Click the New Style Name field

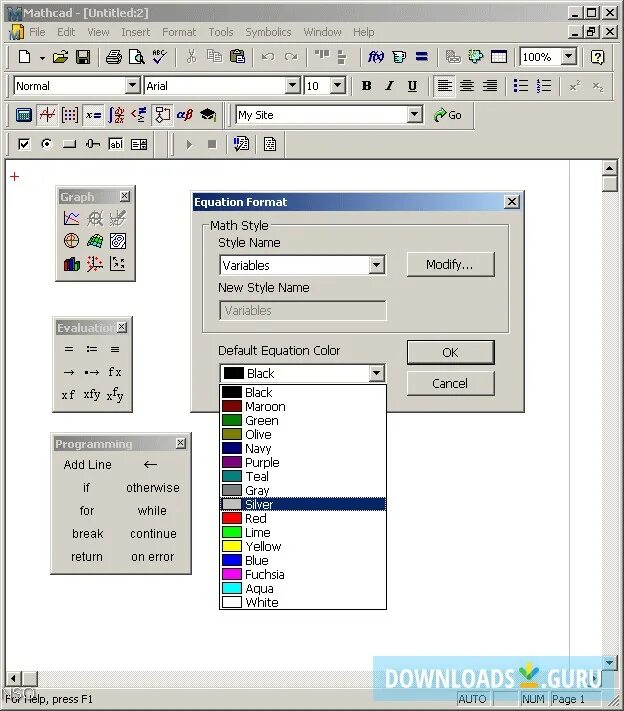[303, 311]
